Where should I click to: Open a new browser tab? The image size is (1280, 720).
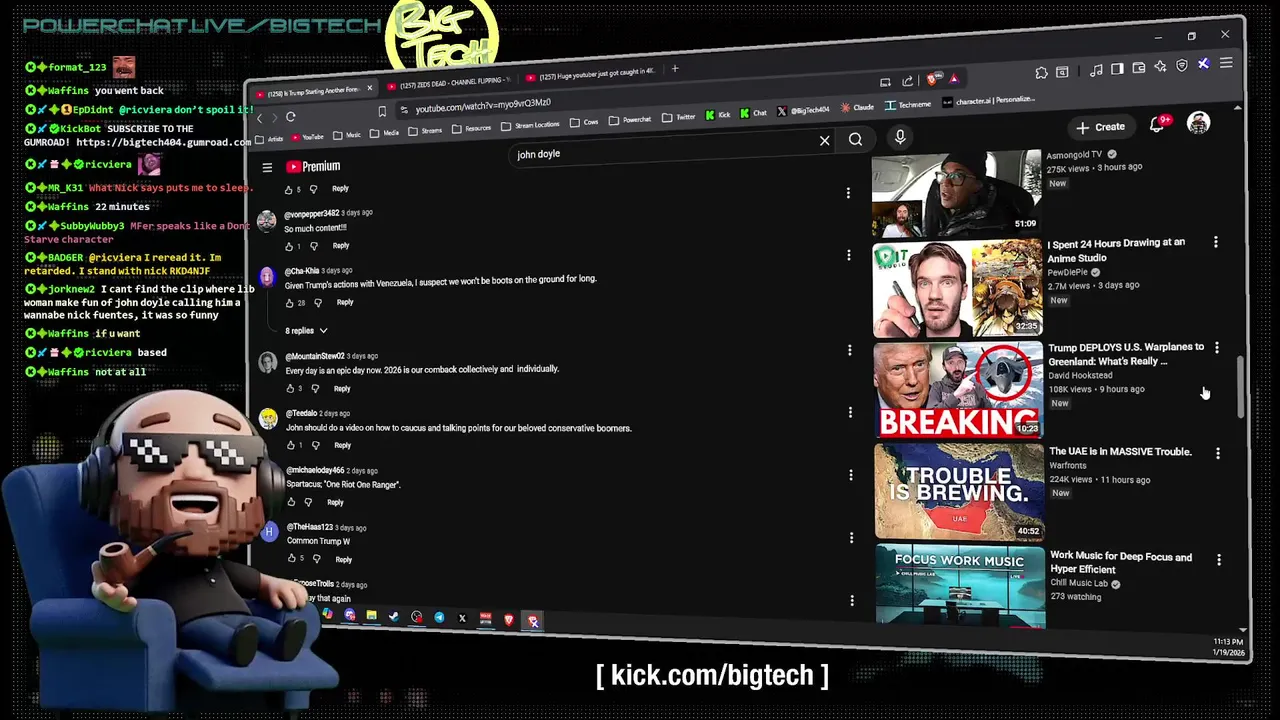pos(675,69)
